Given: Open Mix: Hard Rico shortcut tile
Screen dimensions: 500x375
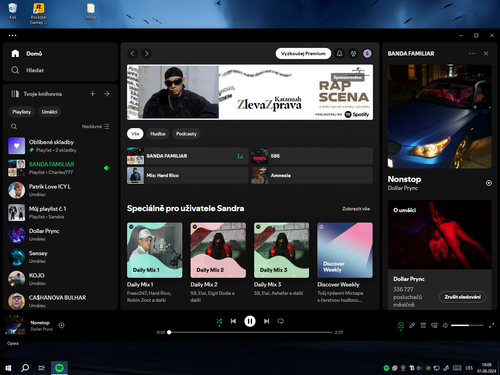Looking at the screenshot, I should point(188,175).
